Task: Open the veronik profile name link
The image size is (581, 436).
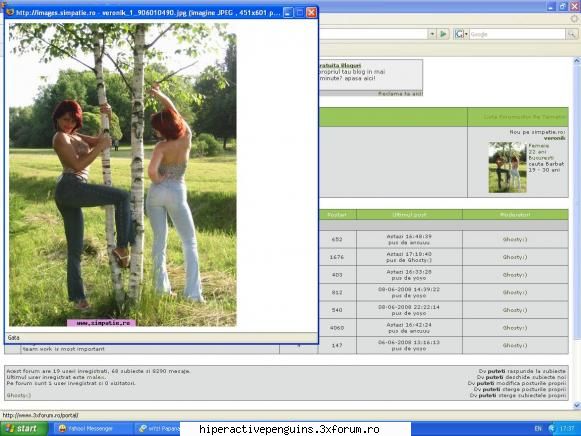Action: [x=554, y=138]
